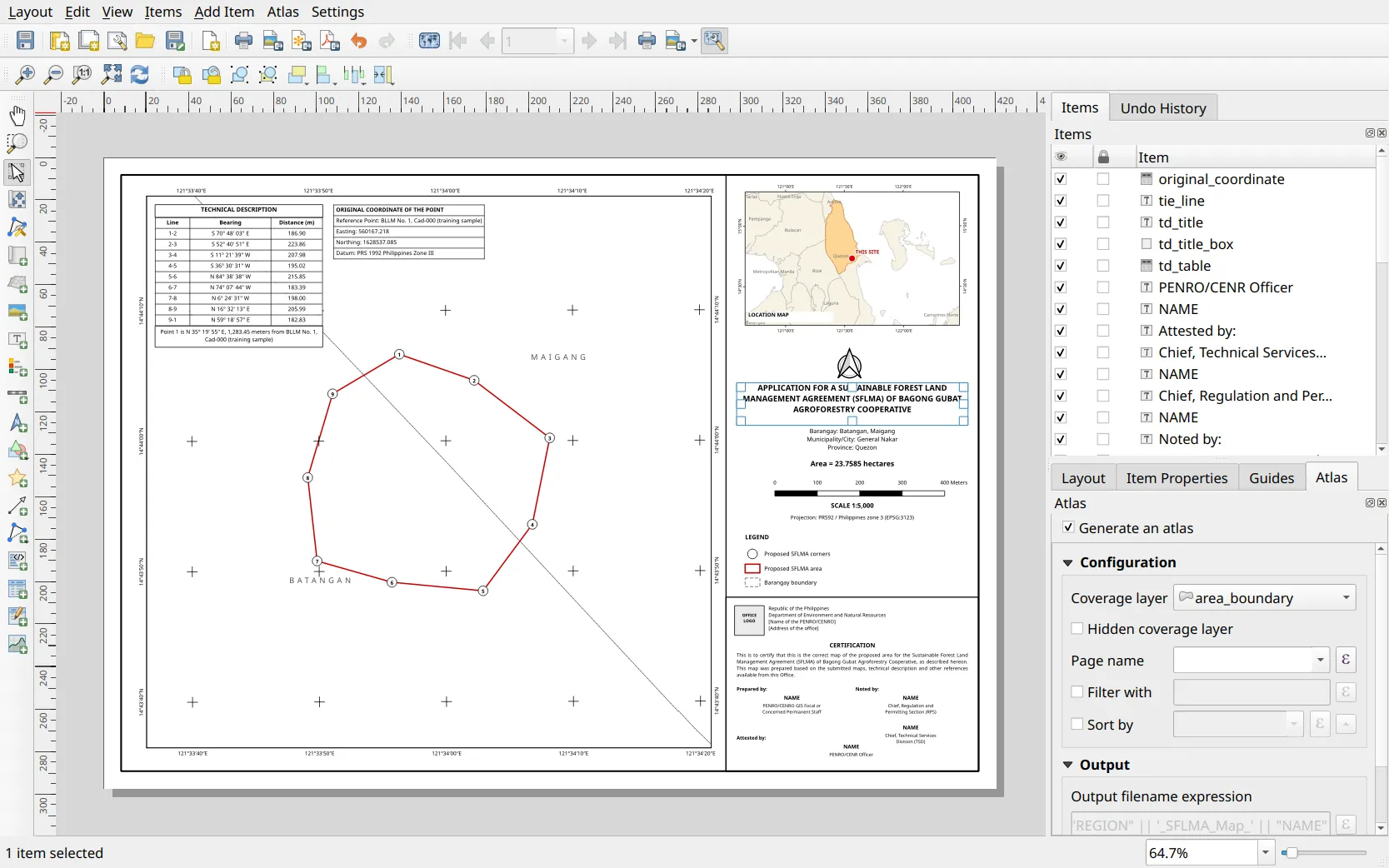
Task: Undo the last action
Action: pyautogui.click(x=359, y=41)
